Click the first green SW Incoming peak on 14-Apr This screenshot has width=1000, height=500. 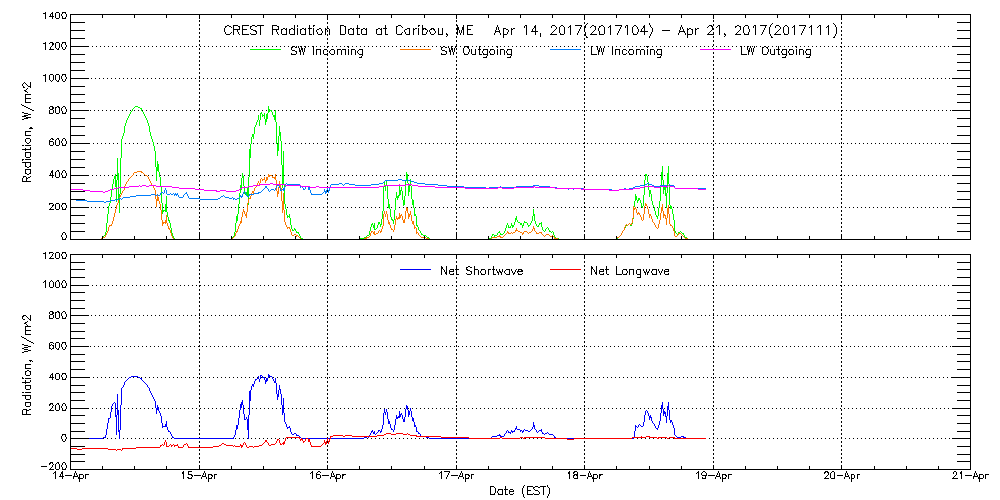[137, 107]
